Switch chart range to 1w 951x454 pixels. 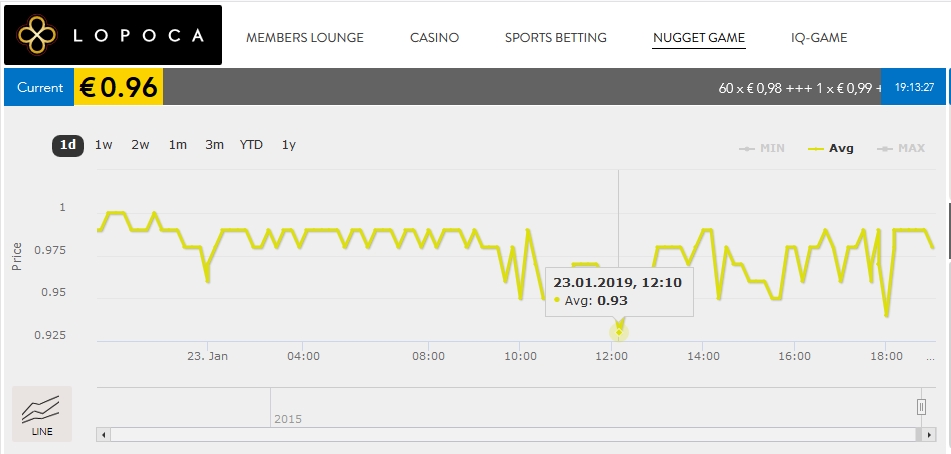pyautogui.click(x=104, y=145)
